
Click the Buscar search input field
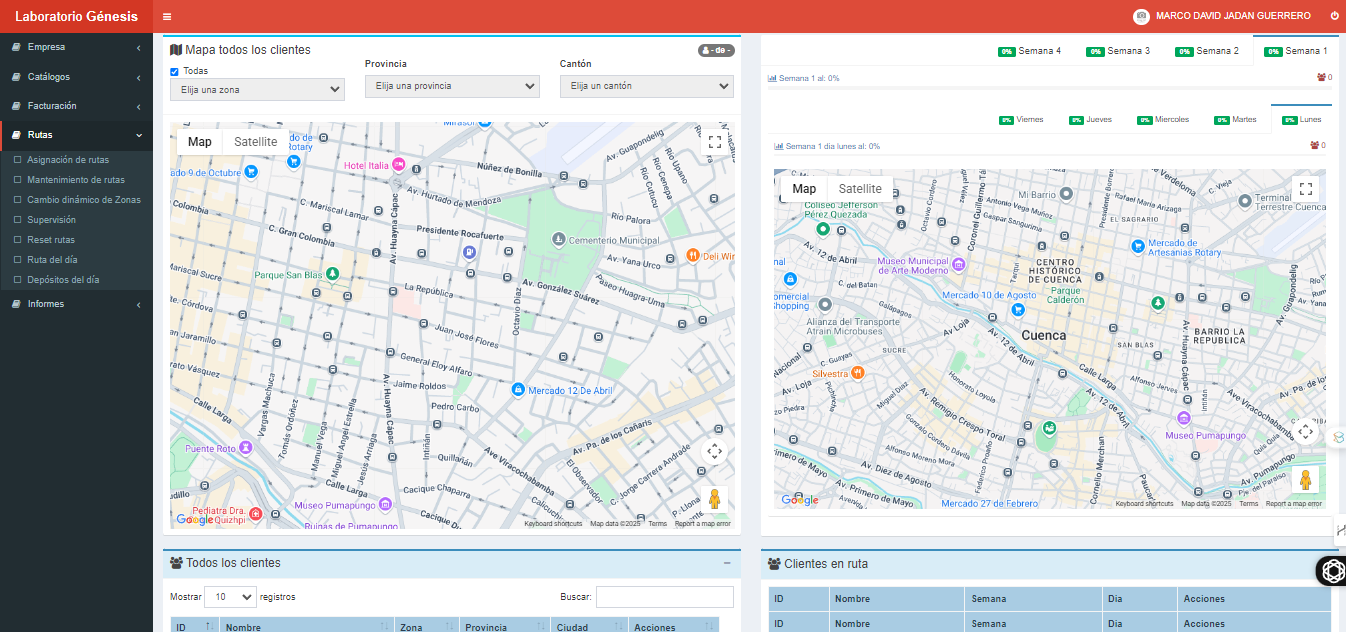click(x=664, y=597)
